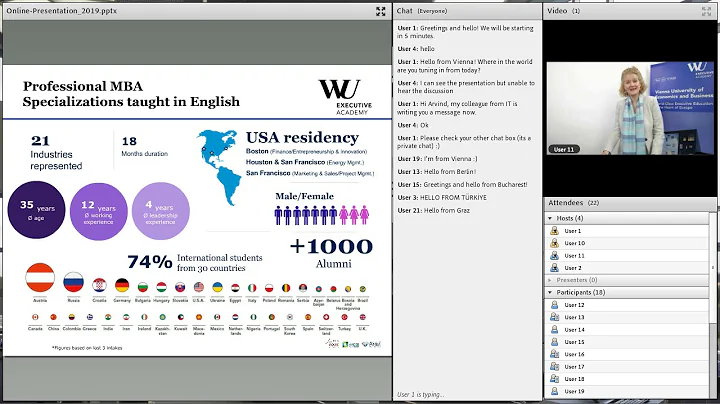The height and width of the screenshot is (404, 720).
Task: Click User 19's 'I'm from Vienna' message
Action: (437, 159)
